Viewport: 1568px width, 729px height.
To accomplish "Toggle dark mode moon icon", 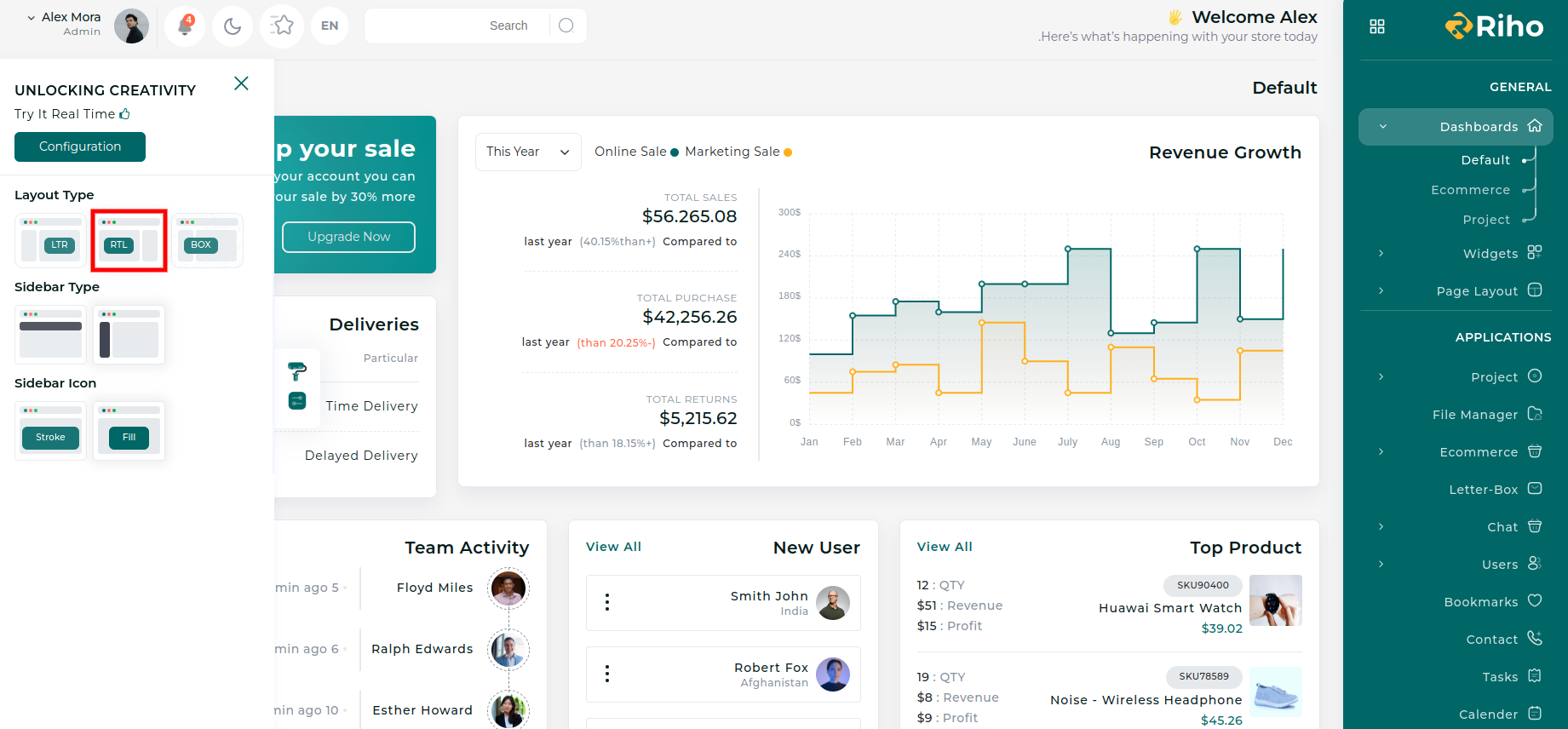I will [x=233, y=26].
